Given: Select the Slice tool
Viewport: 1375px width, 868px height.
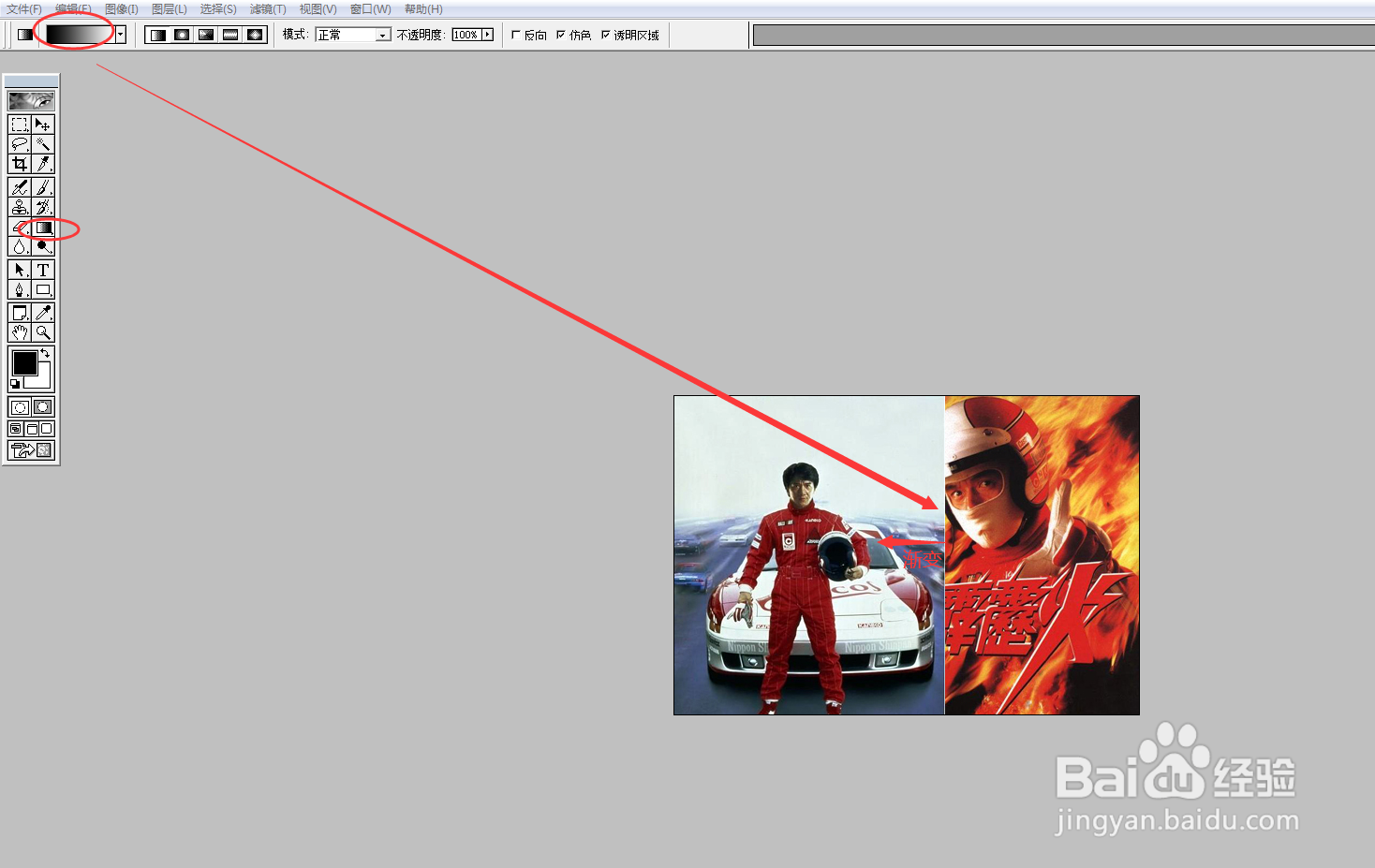Looking at the screenshot, I should (x=43, y=164).
